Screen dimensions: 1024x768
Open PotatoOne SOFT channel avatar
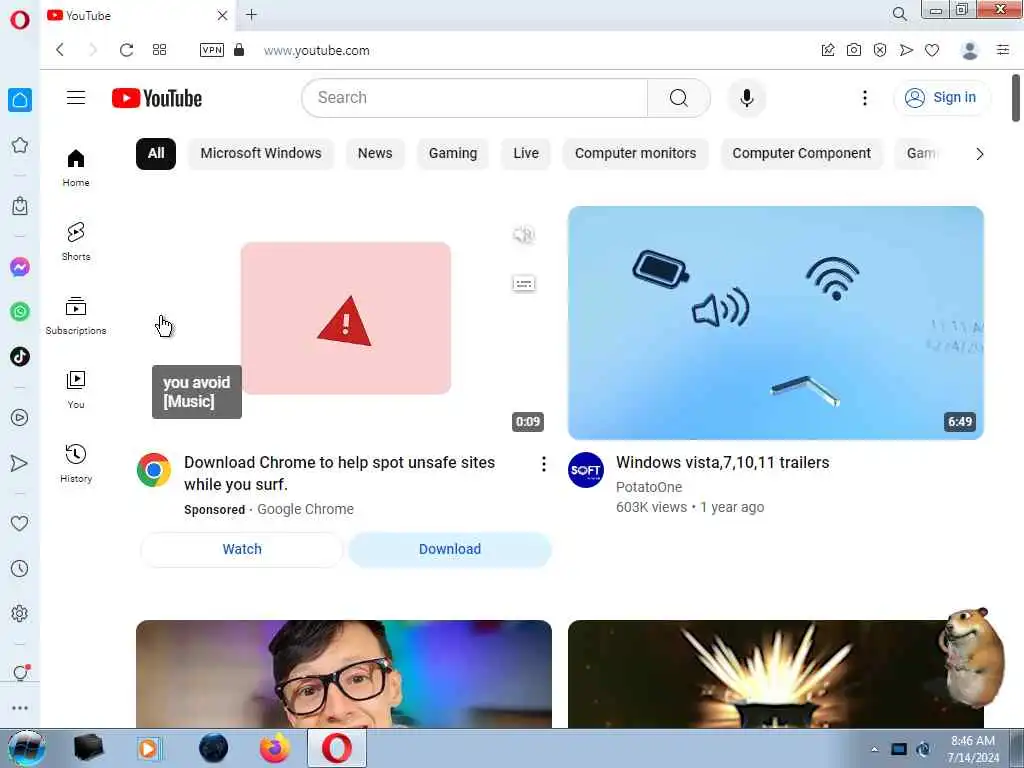(586, 470)
